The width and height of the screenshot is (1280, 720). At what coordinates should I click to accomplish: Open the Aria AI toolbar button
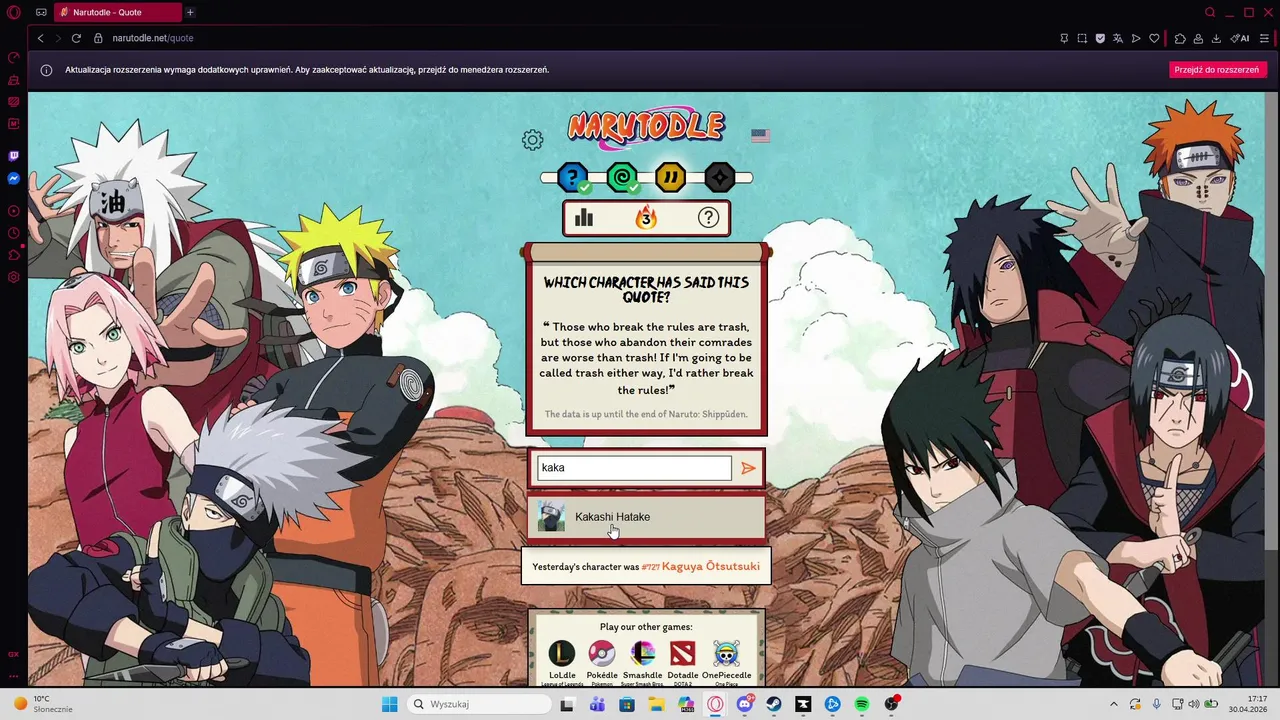[1240, 38]
